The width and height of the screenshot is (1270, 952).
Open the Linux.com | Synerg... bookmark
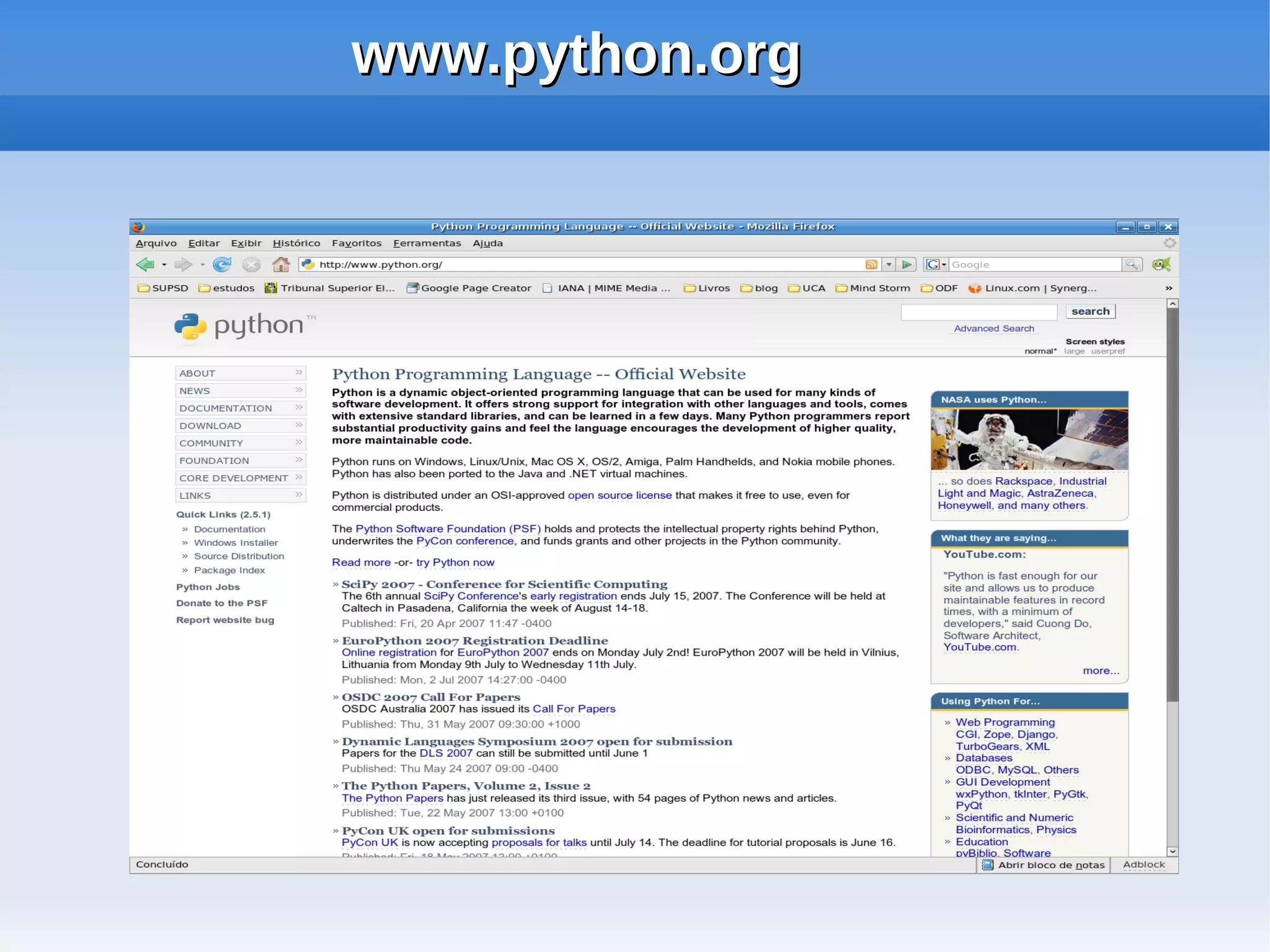[x=1032, y=288]
